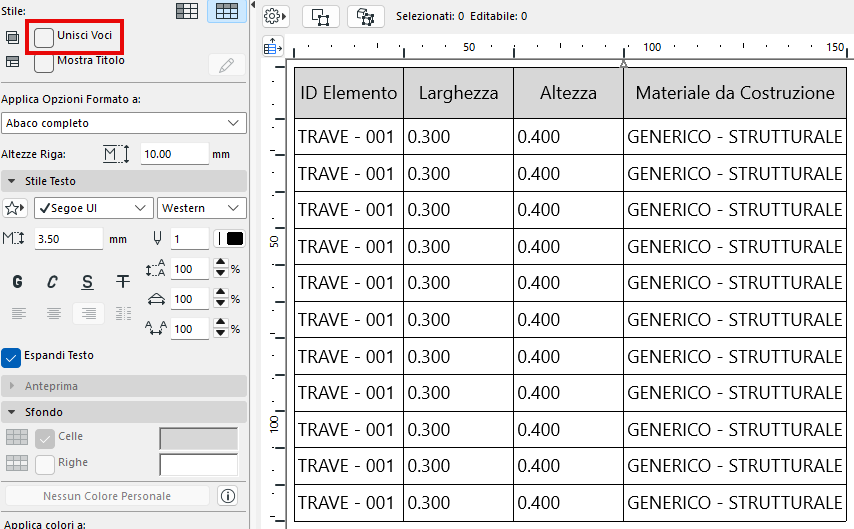Screen dimensions: 854x529
Task: Increase the letter spacing percent stepper
Action: (x=221, y=324)
